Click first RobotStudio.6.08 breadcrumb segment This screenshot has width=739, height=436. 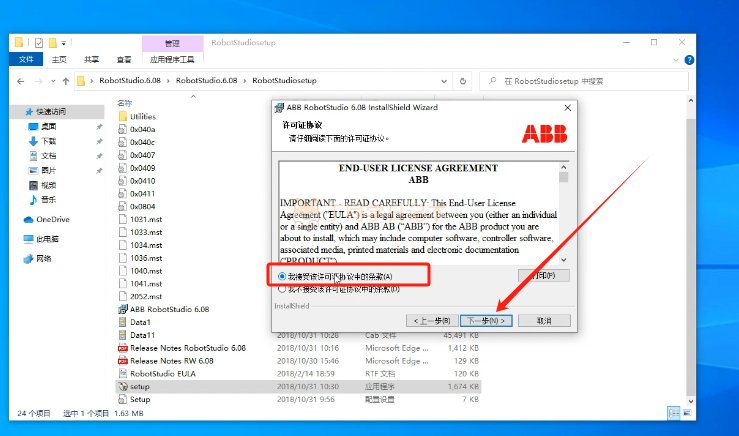(130, 81)
